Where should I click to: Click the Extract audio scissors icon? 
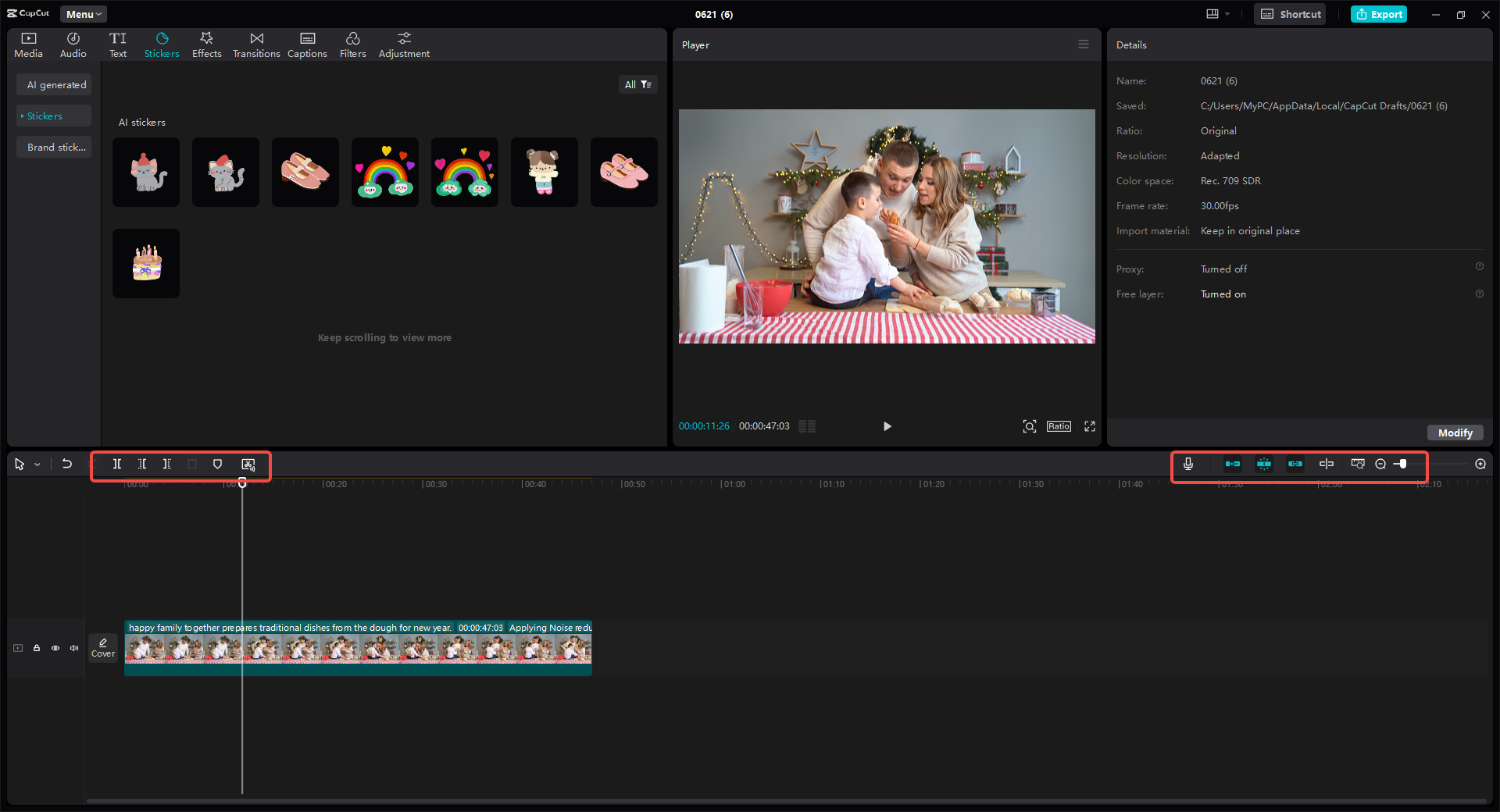[x=248, y=464]
